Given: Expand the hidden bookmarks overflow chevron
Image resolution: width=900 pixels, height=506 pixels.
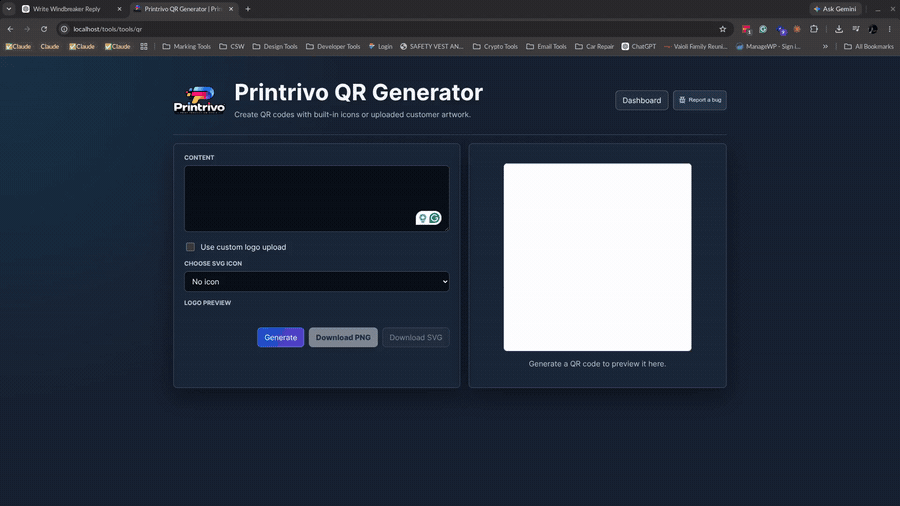Looking at the screenshot, I should tap(825, 46).
